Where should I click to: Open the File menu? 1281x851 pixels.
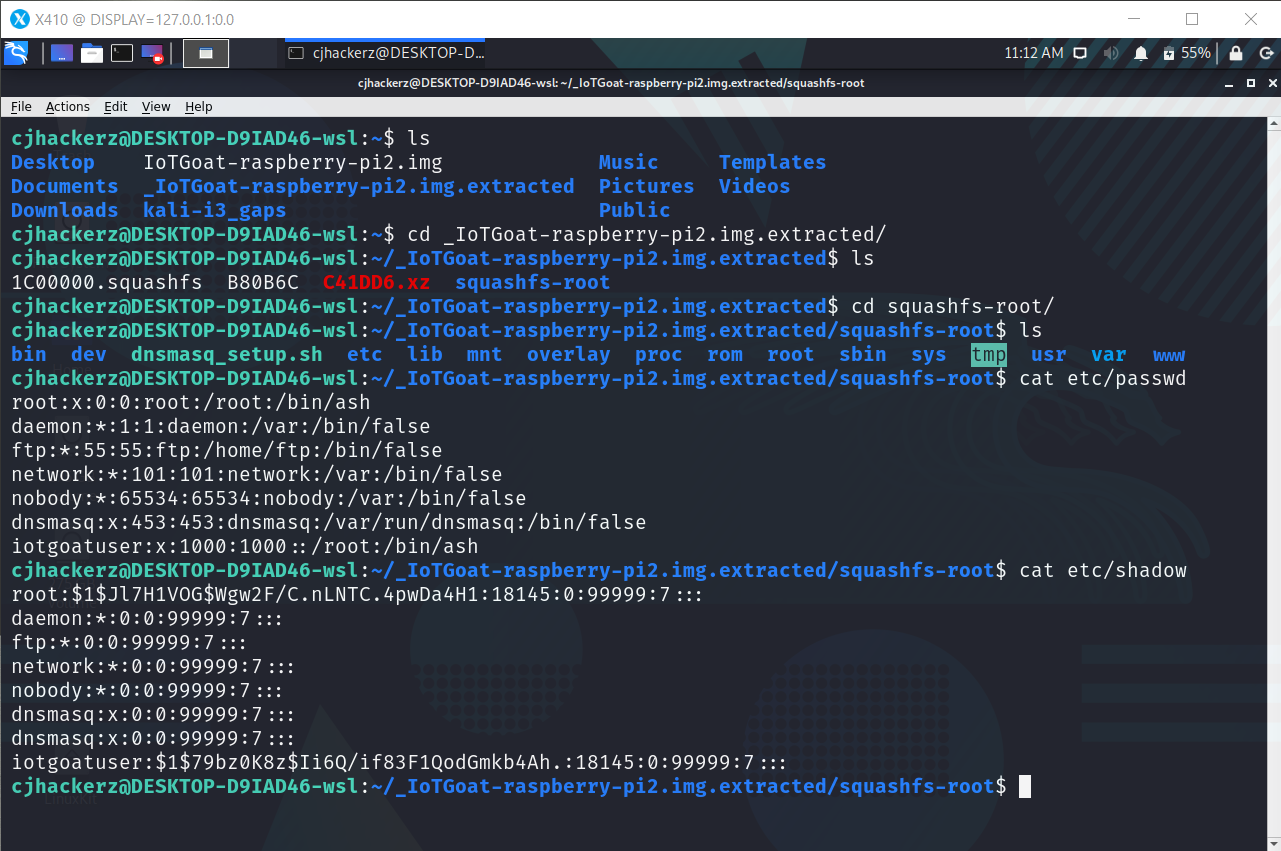[19, 106]
